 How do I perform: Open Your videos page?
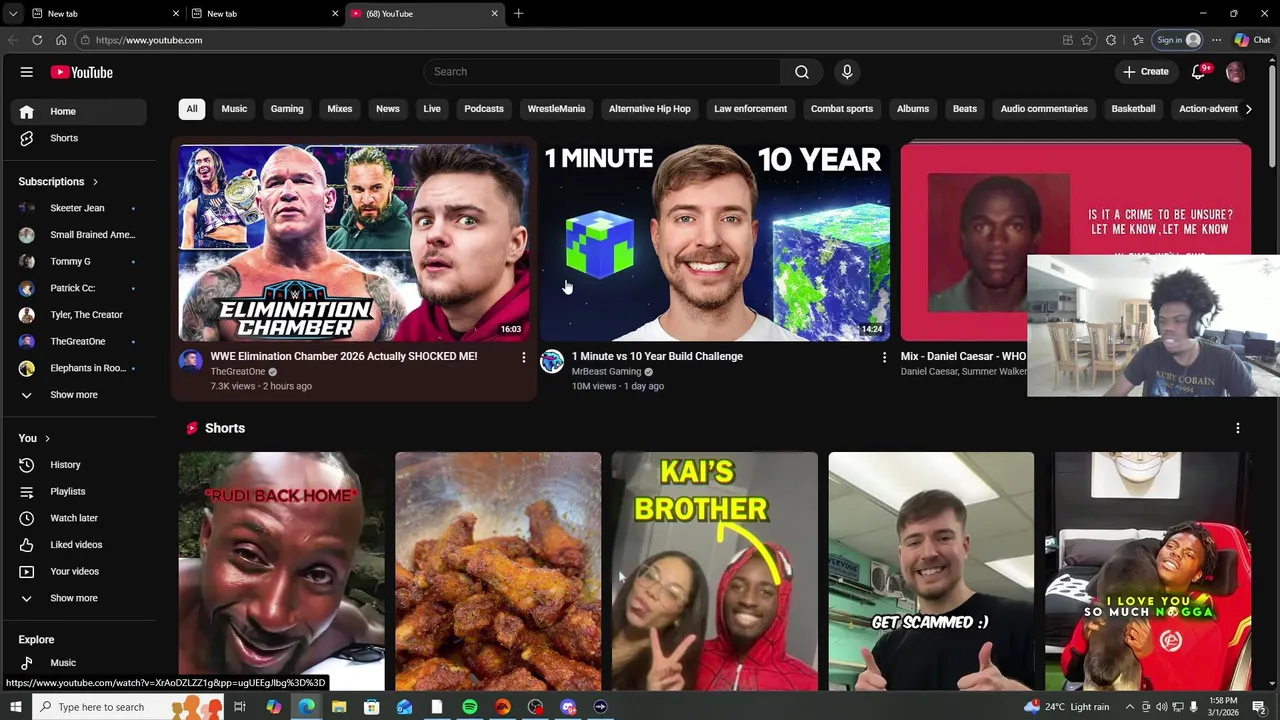coord(80,571)
